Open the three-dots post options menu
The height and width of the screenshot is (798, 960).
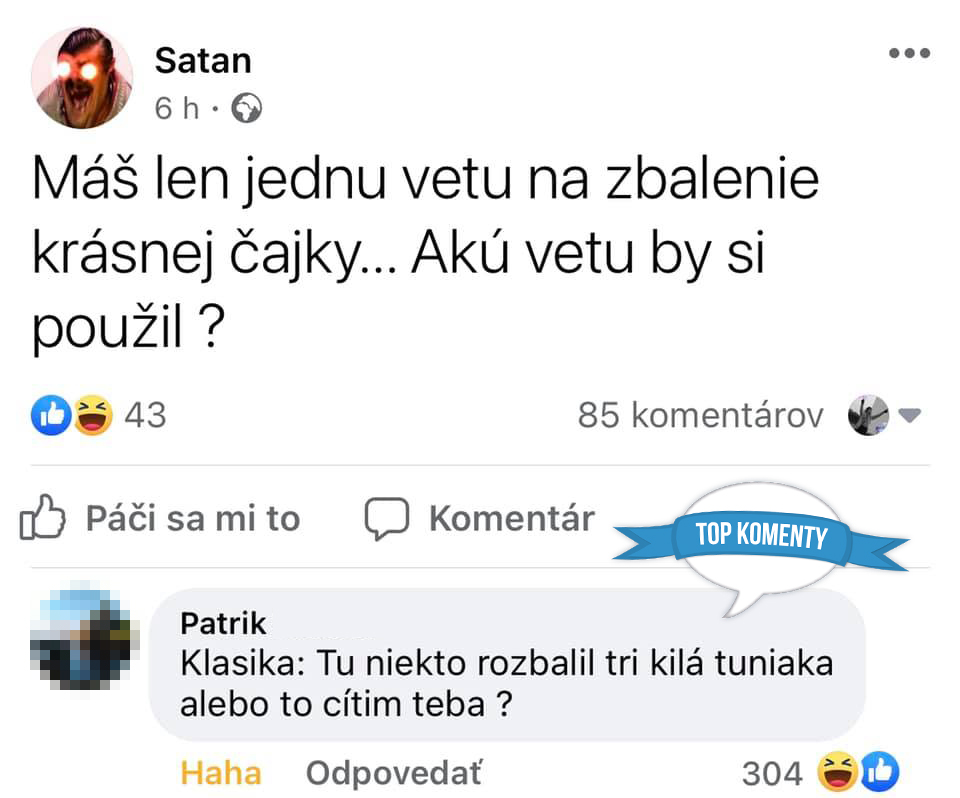click(x=909, y=53)
